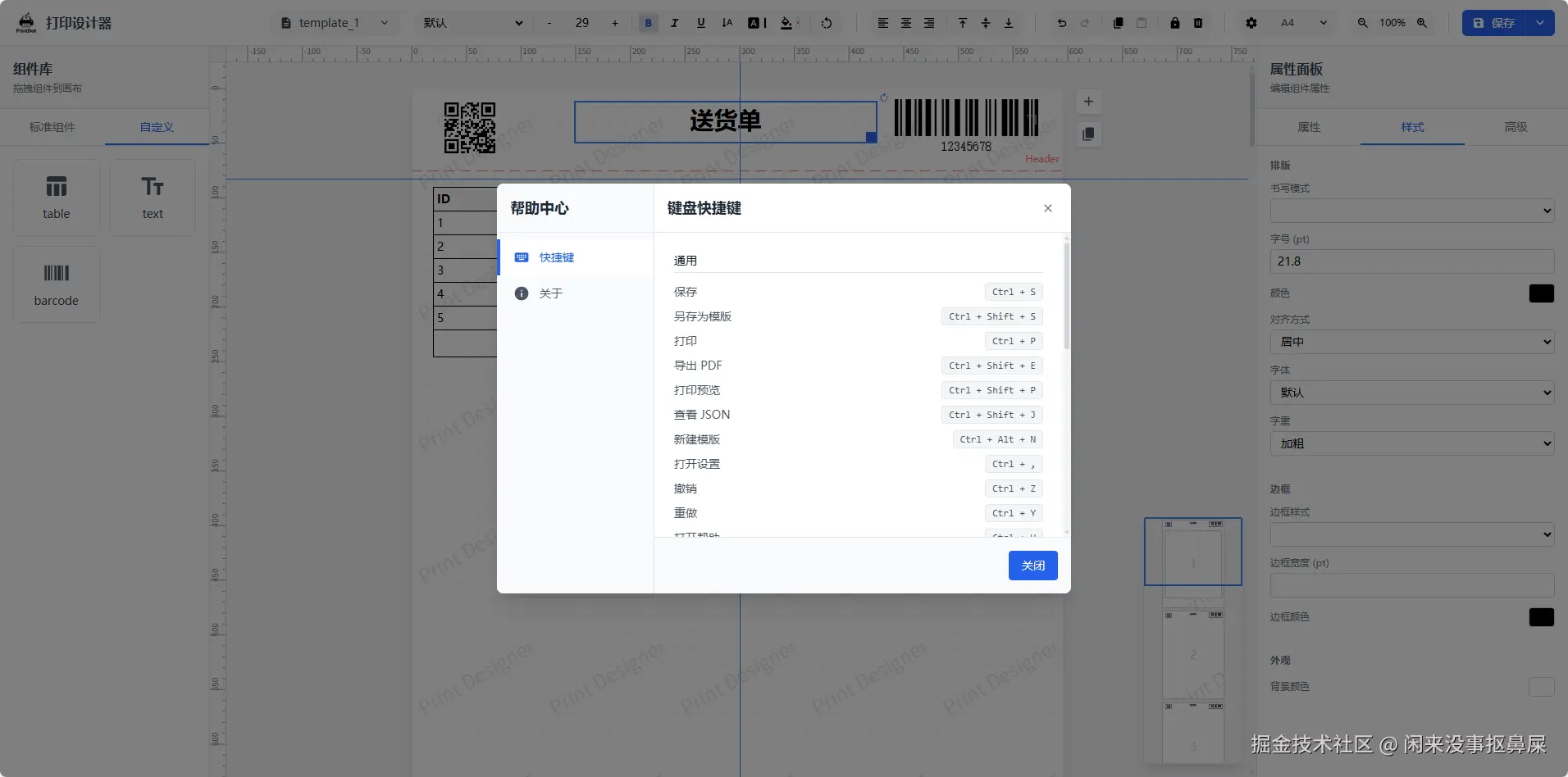Screen dimensions: 1568x777
Task: Click the redo icon
Action: coord(1085,23)
